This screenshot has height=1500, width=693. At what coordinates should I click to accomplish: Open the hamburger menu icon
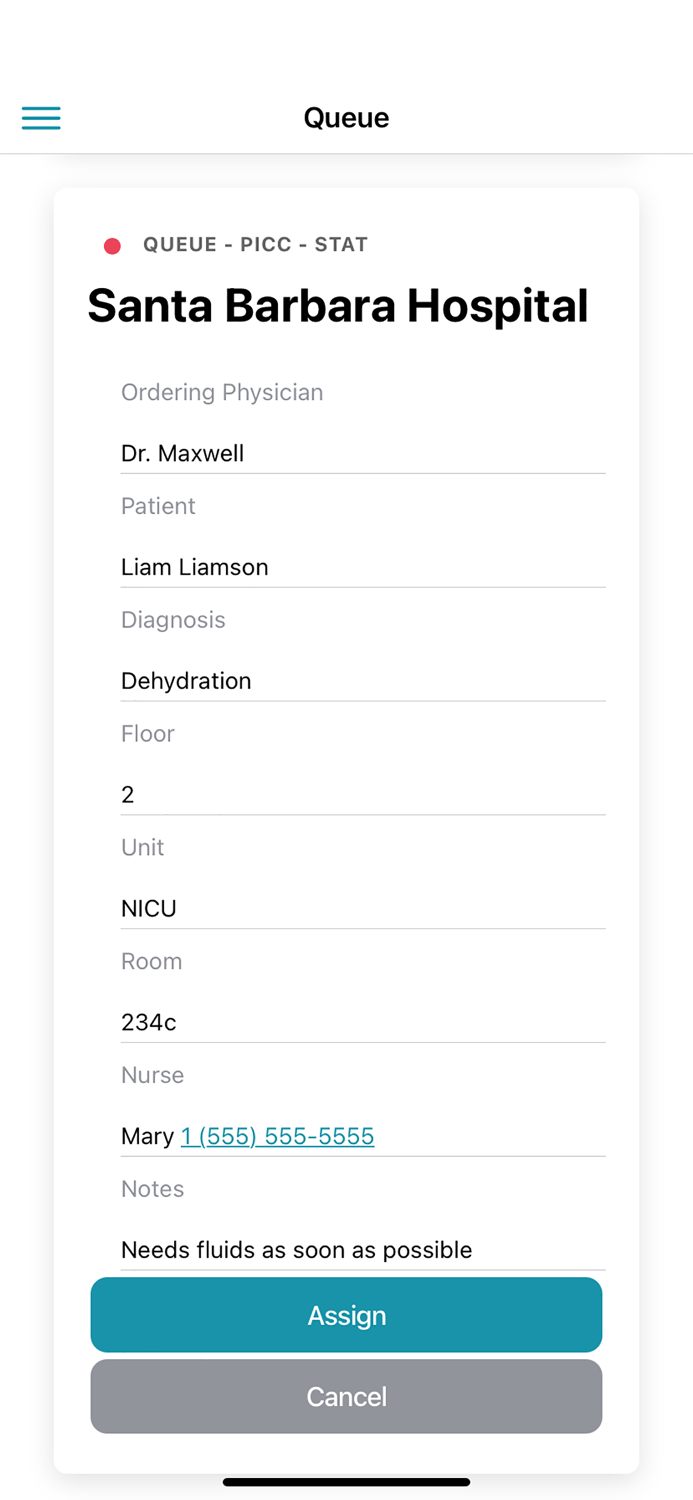41,118
